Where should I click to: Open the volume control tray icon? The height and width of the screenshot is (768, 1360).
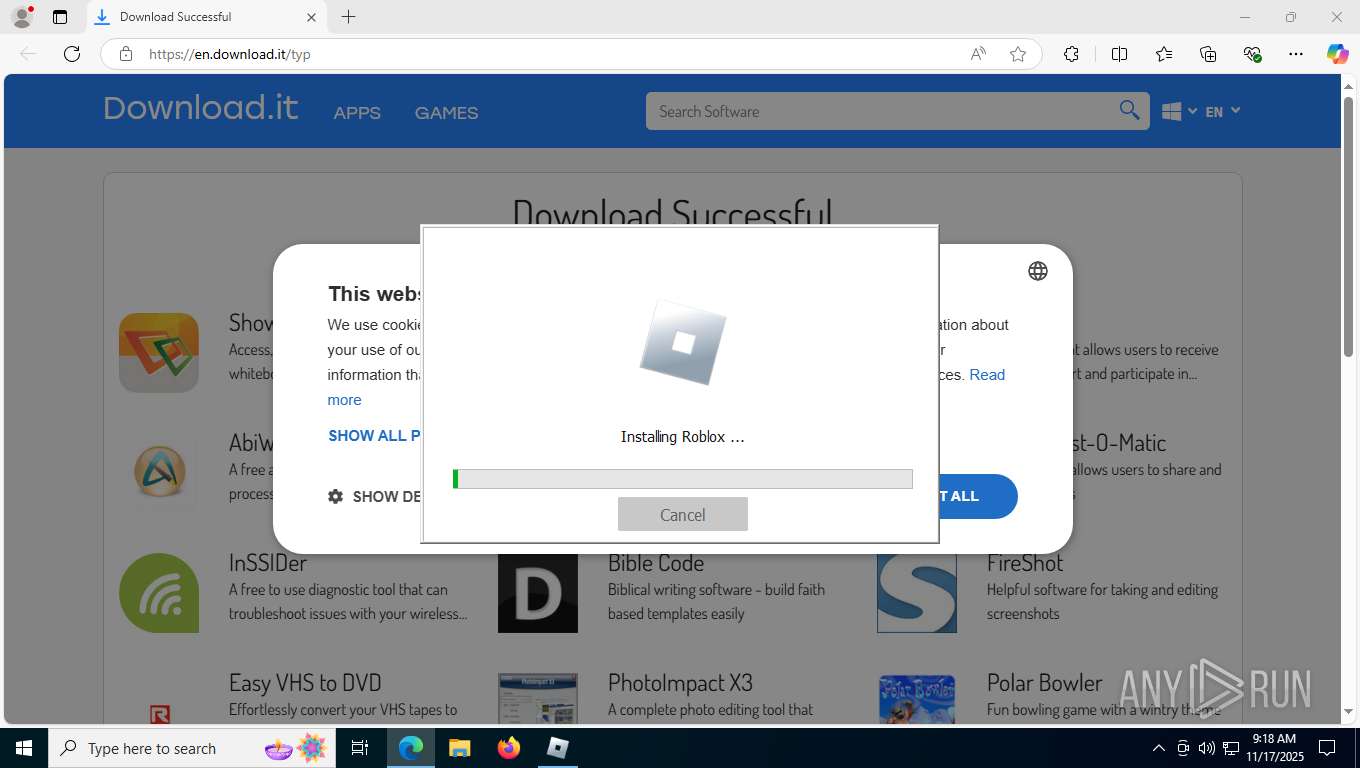1207,748
